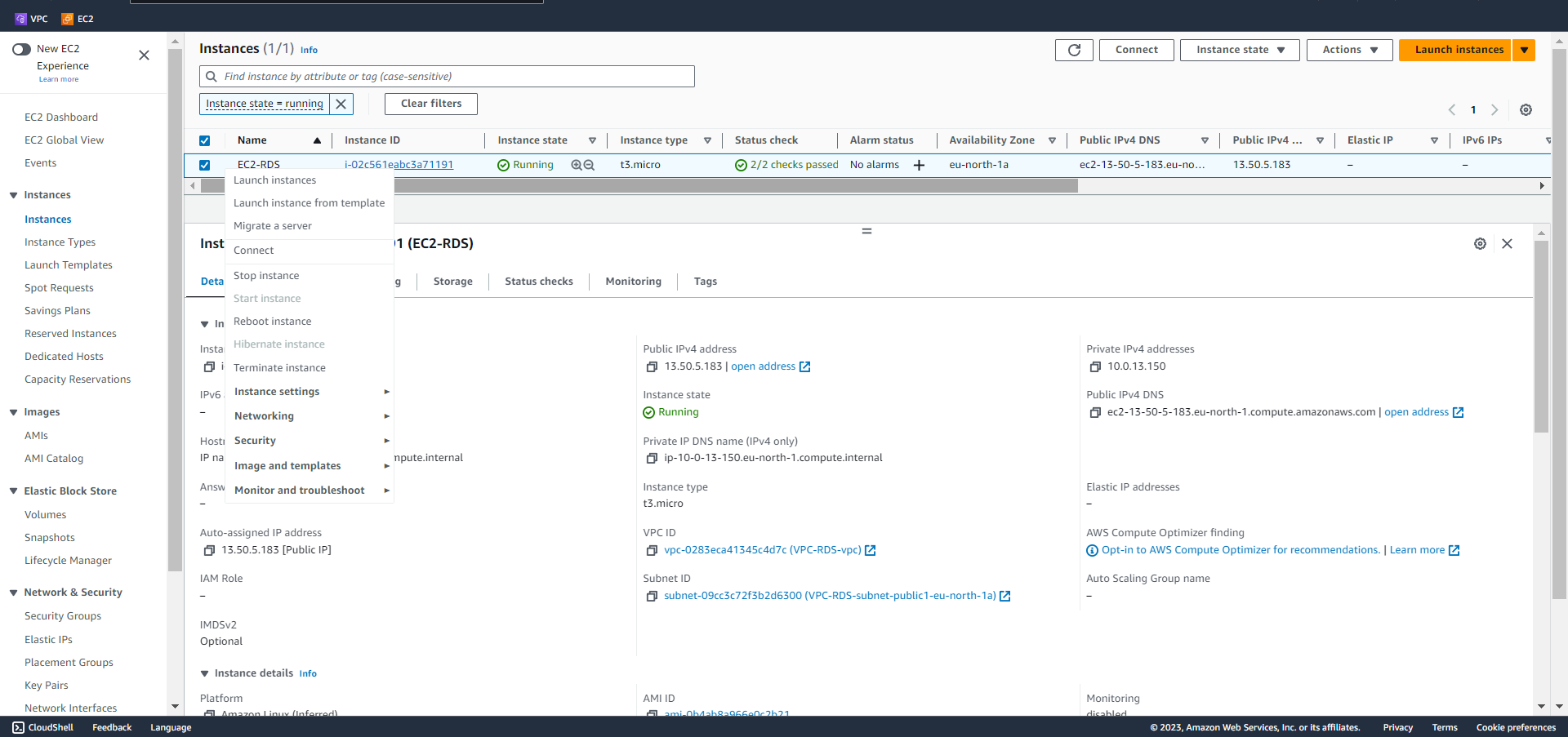Open the EC2 service shortcut icon

coord(68,18)
